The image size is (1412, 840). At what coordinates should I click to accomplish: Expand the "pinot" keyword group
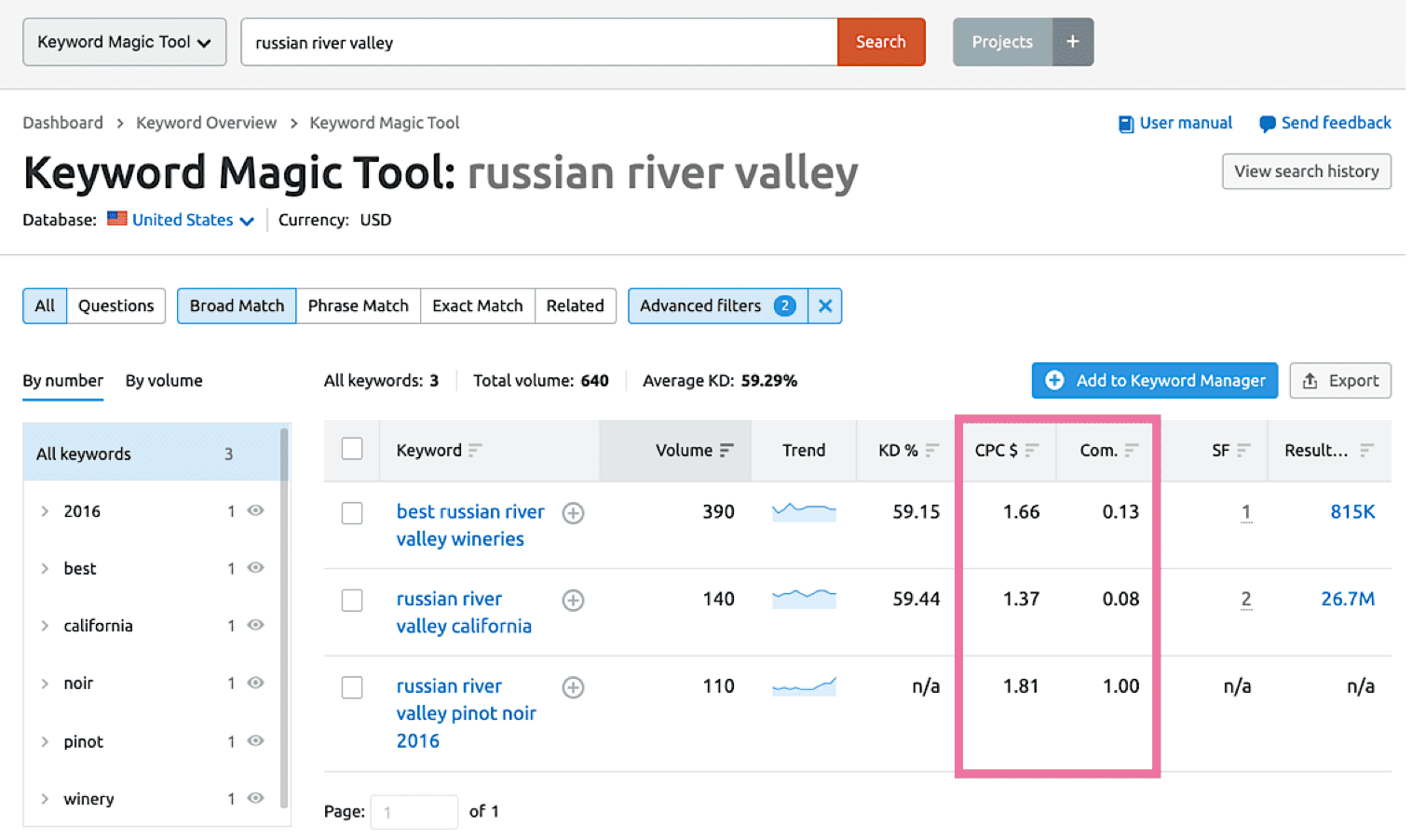pos(44,740)
